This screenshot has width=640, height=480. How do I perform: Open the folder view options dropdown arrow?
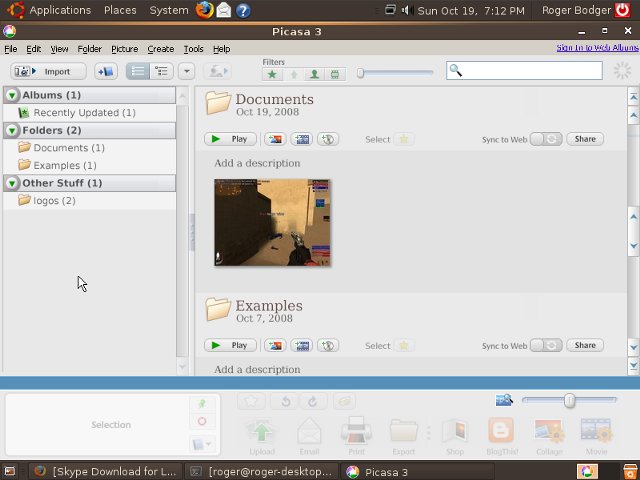(x=187, y=71)
